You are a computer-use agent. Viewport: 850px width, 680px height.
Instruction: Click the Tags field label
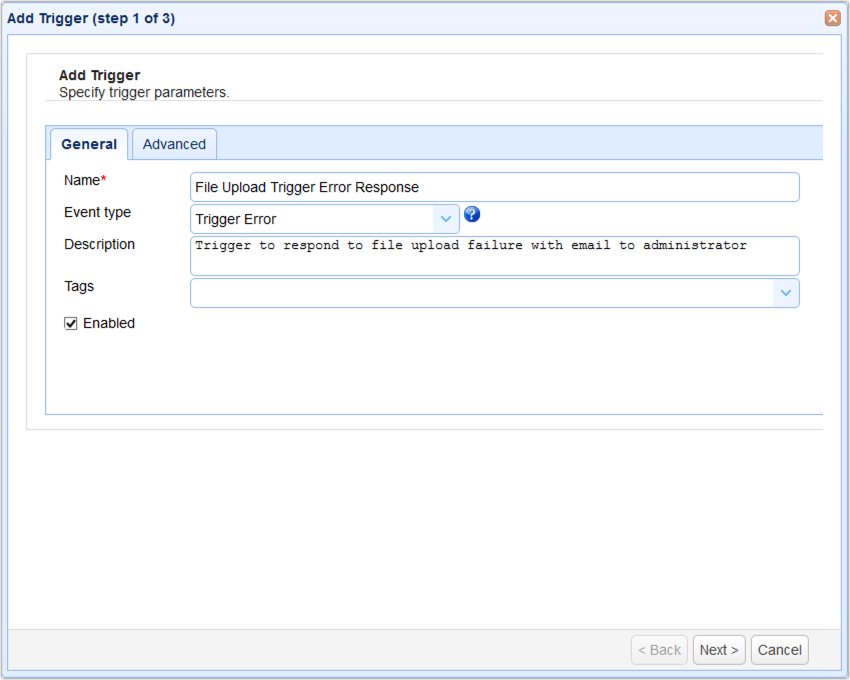click(79, 287)
